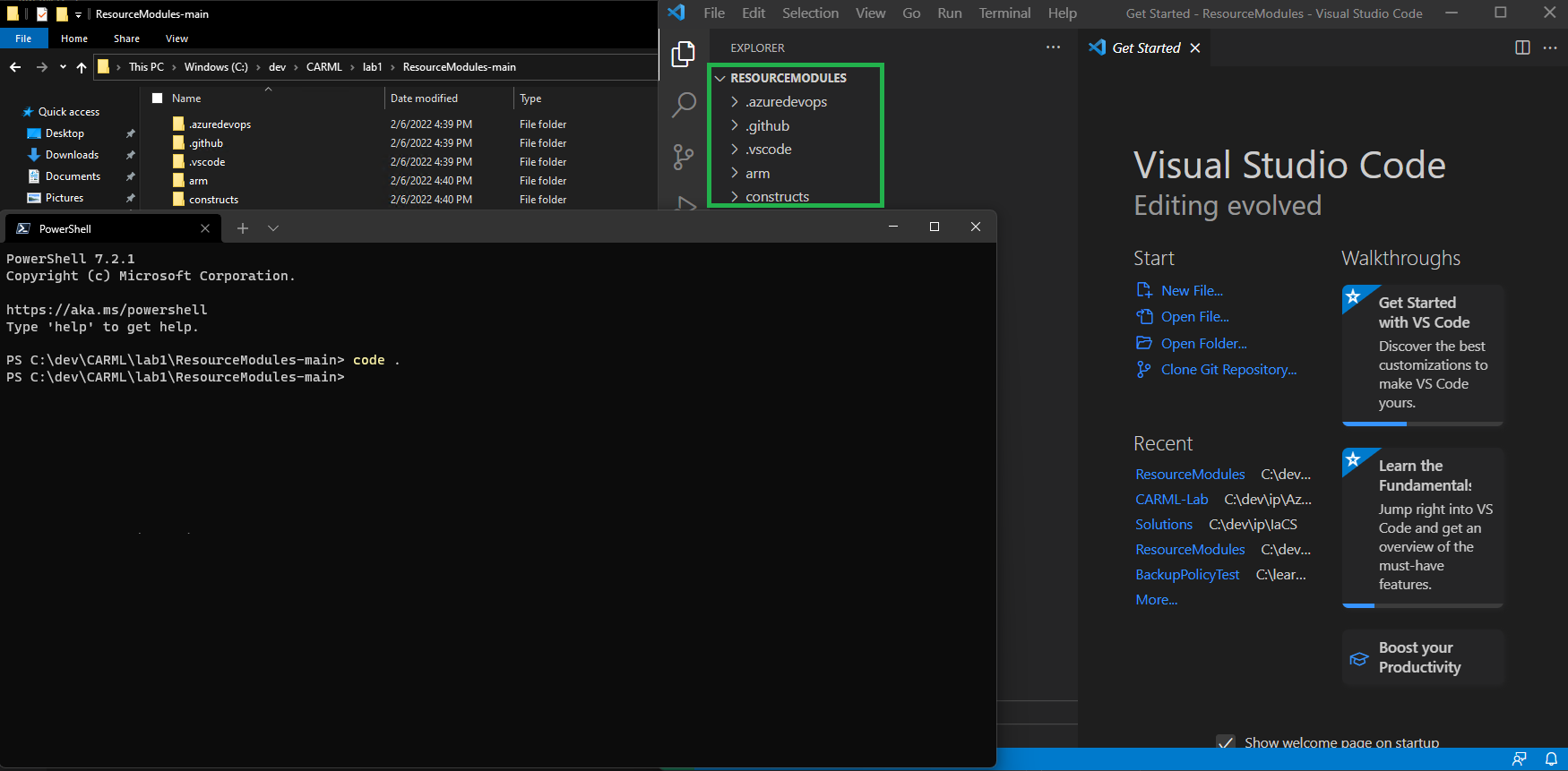Click More... under Recent
Image resolution: width=1568 pixels, height=771 pixels.
pyautogui.click(x=1156, y=600)
